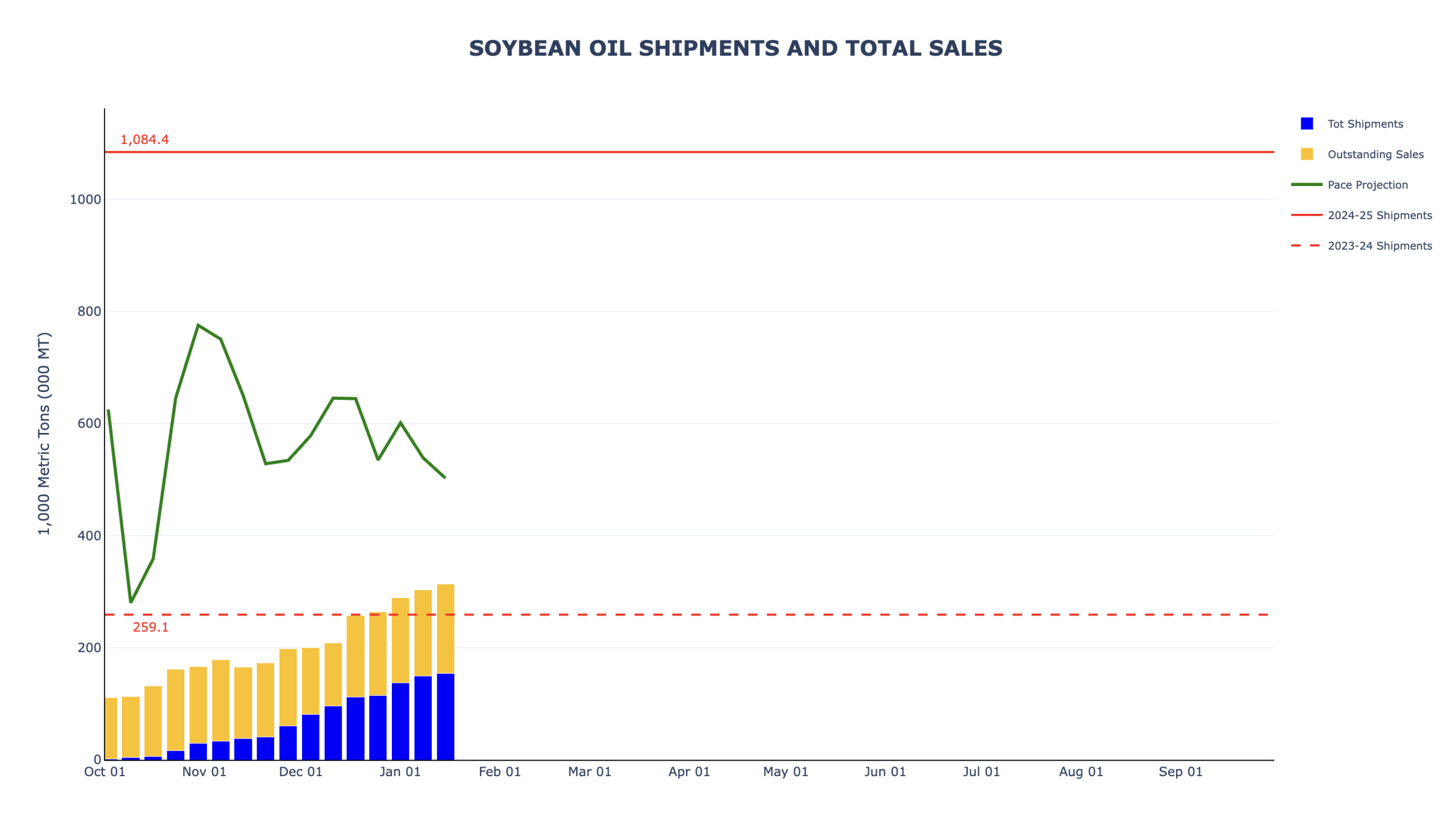This screenshot has width=1456, height=825.
Task: Click the solid red legend line icon
Action: [1306, 215]
